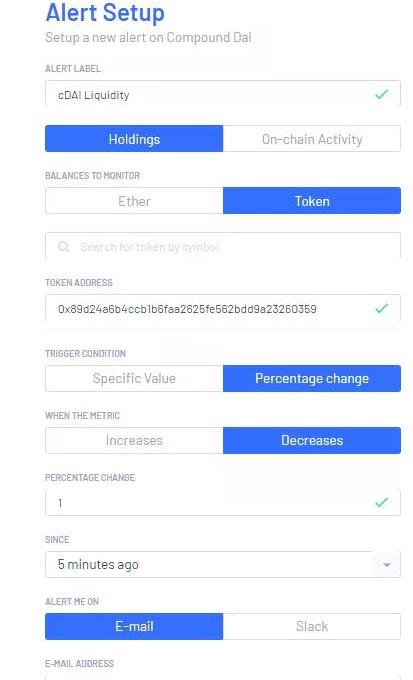
Task: Click the search magnifier icon in token search
Action: tap(64, 247)
